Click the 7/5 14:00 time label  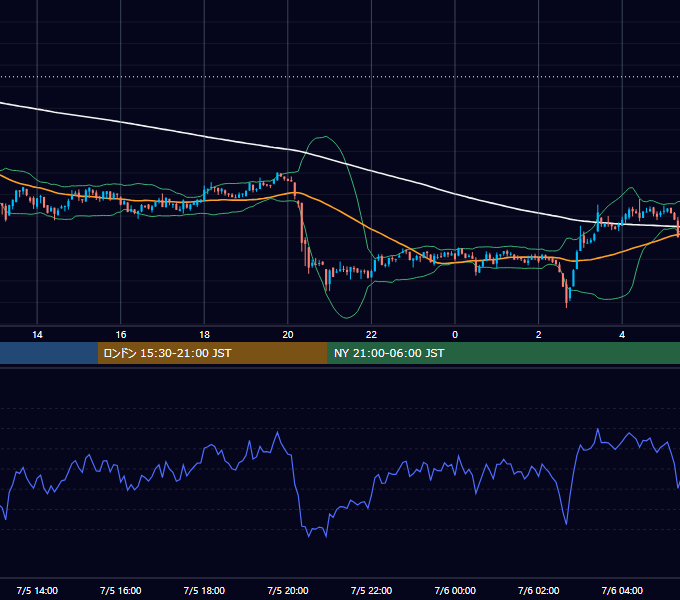pyautogui.click(x=37, y=591)
